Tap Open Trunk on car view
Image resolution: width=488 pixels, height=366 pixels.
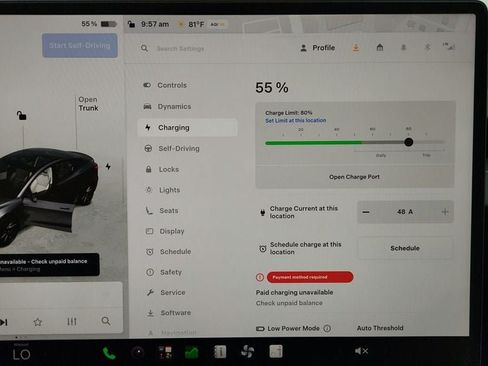[x=88, y=104]
